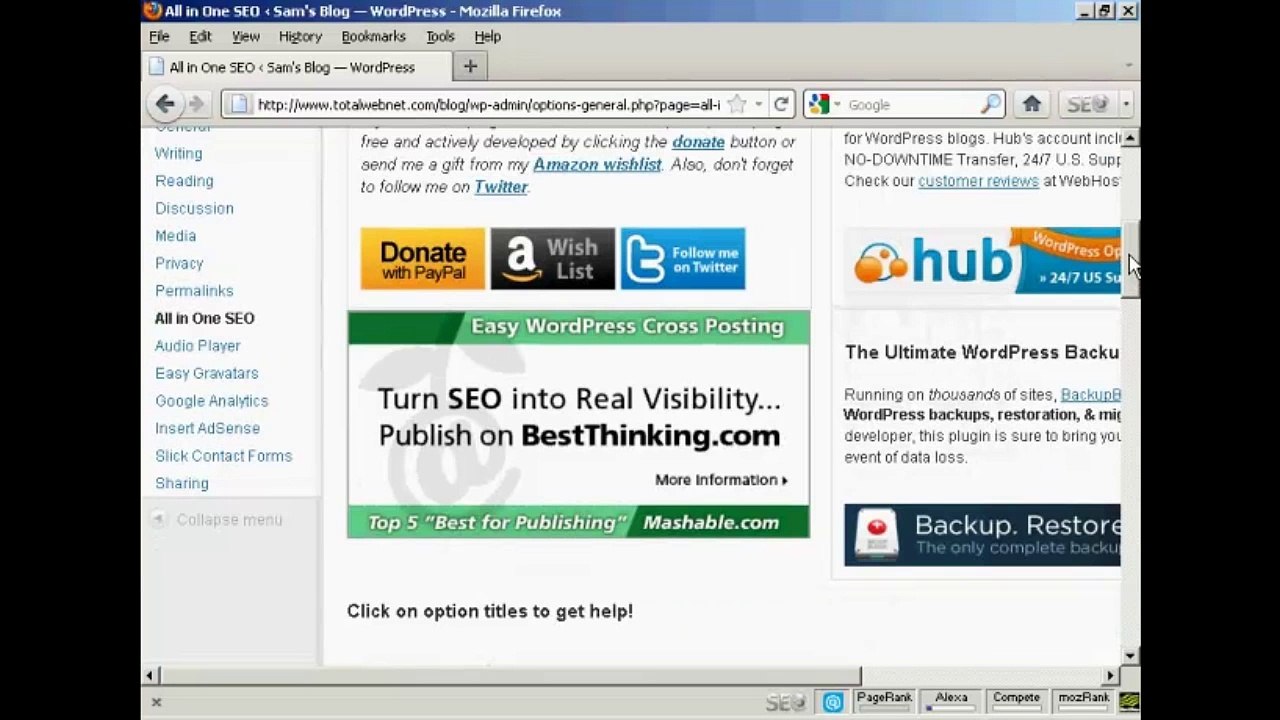This screenshot has width=1280, height=720.
Task: Follow the Amazon wishlist text link
Action: (x=597, y=164)
